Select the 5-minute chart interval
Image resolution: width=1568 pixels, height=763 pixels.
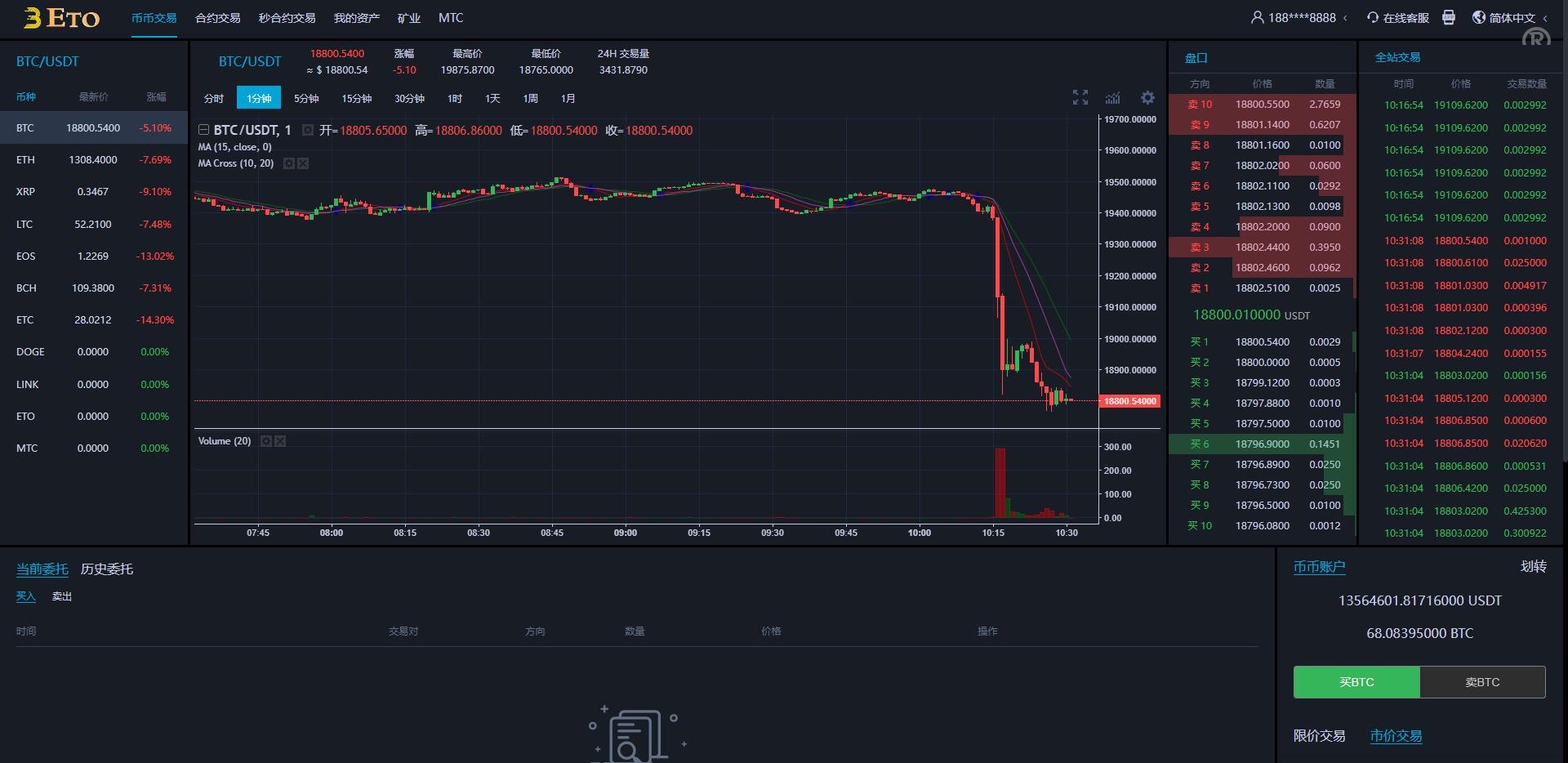[306, 98]
